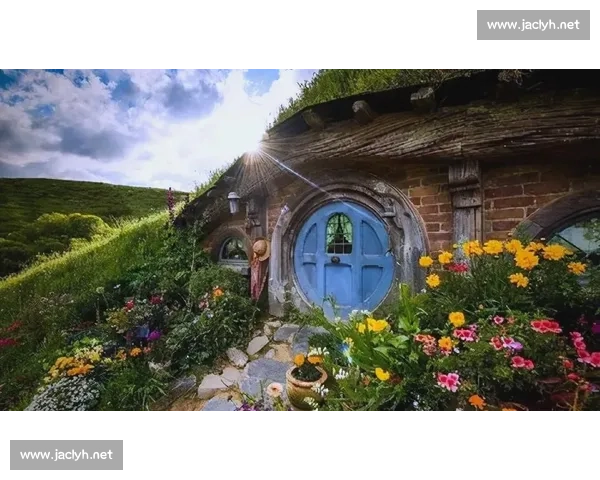The height and width of the screenshot is (480, 600).
Task: Click the large round window at right
Action: tap(562, 230)
